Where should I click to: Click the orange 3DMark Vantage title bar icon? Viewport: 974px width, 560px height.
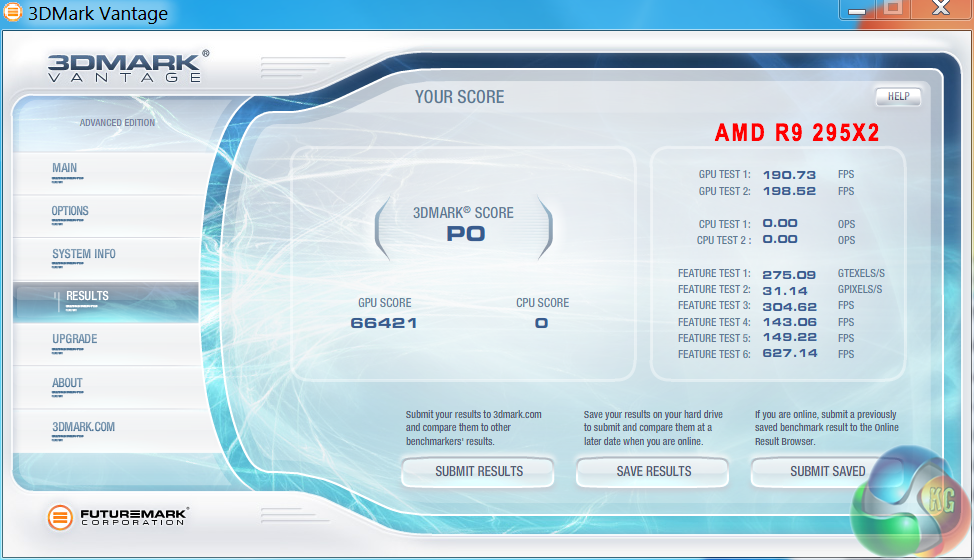click(x=12, y=12)
